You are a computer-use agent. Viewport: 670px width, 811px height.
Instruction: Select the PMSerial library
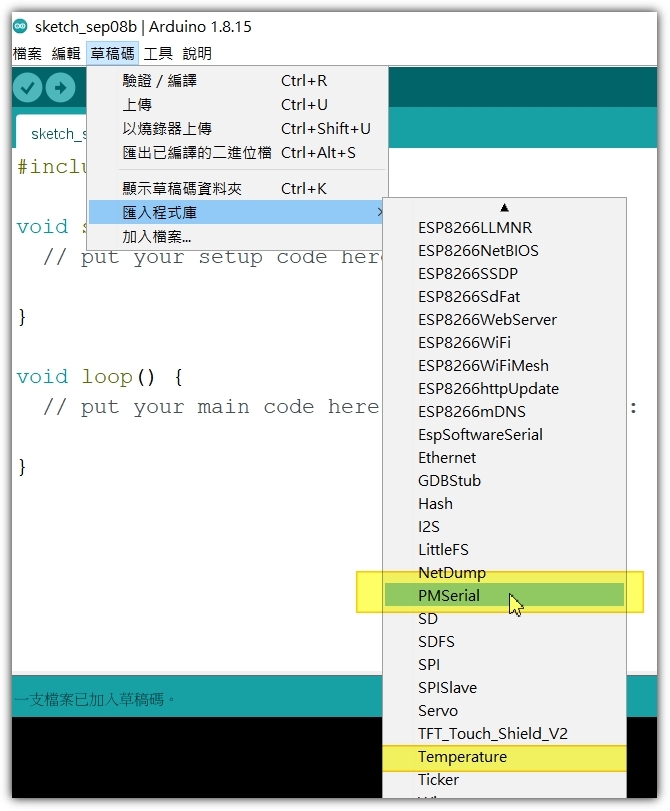click(x=449, y=596)
